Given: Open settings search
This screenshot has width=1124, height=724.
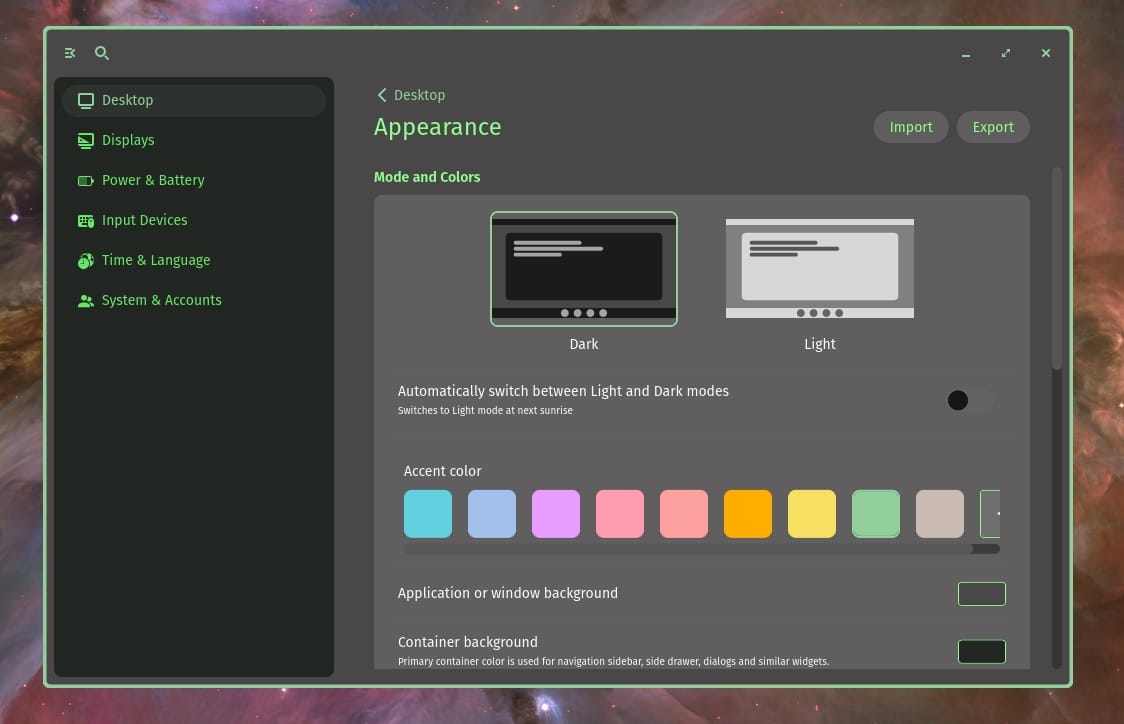Looking at the screenshot, I should (x=101, y=53).
